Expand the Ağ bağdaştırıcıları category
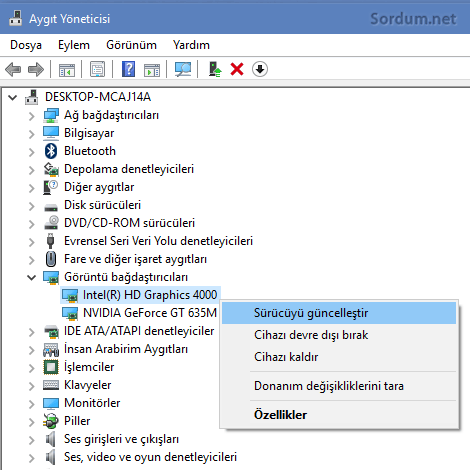Viewport: 470px width, 470px height. click(x=31, y=116)
